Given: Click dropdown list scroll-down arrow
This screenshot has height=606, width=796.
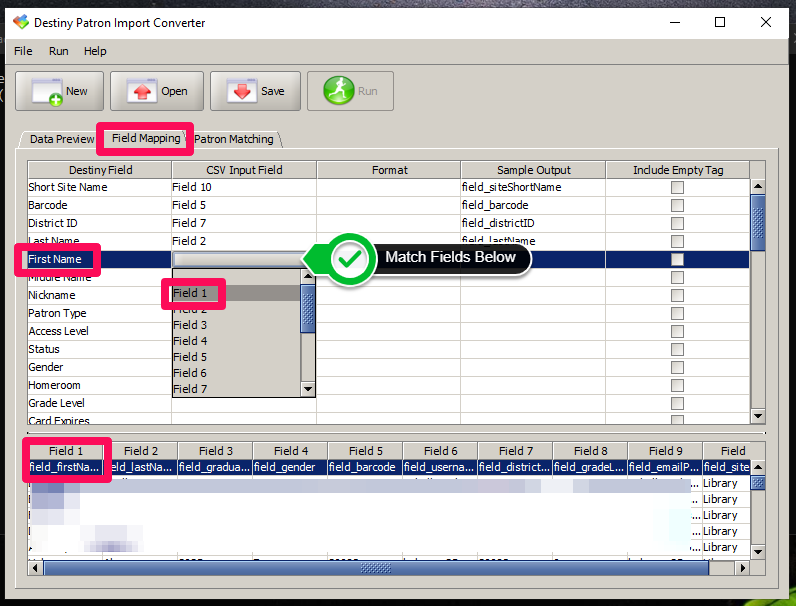Looking at the screenshot, I should 308,389.
